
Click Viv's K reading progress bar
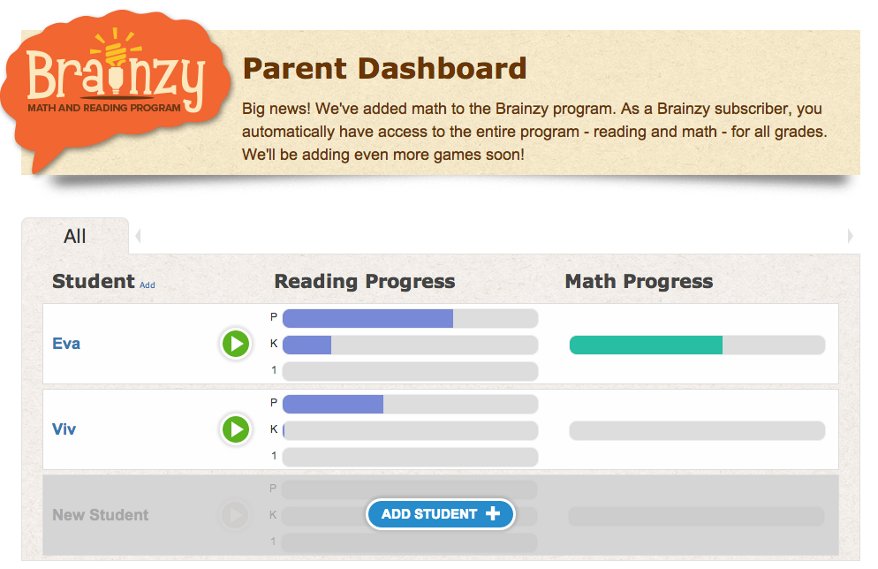pyautogui.click(x=410, y=430)
